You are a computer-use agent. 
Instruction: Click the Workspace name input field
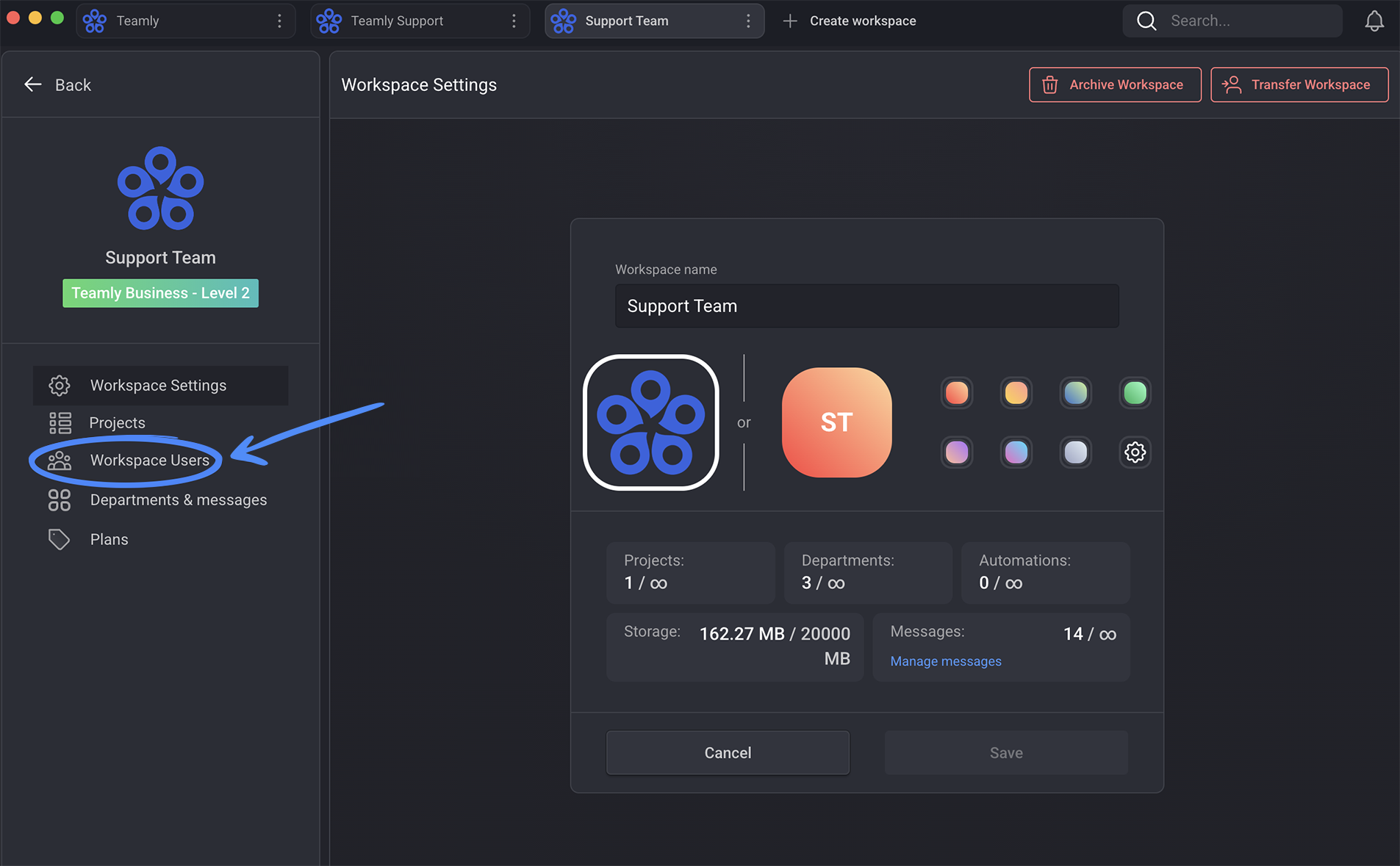pyautogui.click(x=866, y=306)
